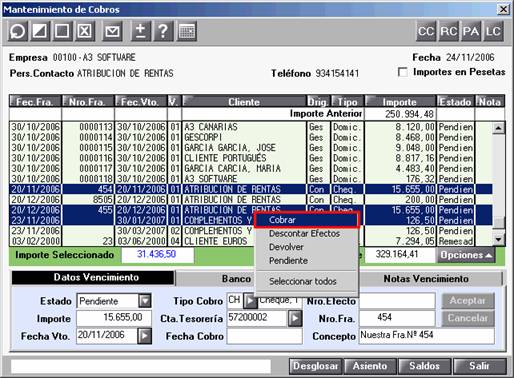This screenshot has width=514, height=378.
Task: Click the Concepto input field
Action: click(x=427, y=336)
